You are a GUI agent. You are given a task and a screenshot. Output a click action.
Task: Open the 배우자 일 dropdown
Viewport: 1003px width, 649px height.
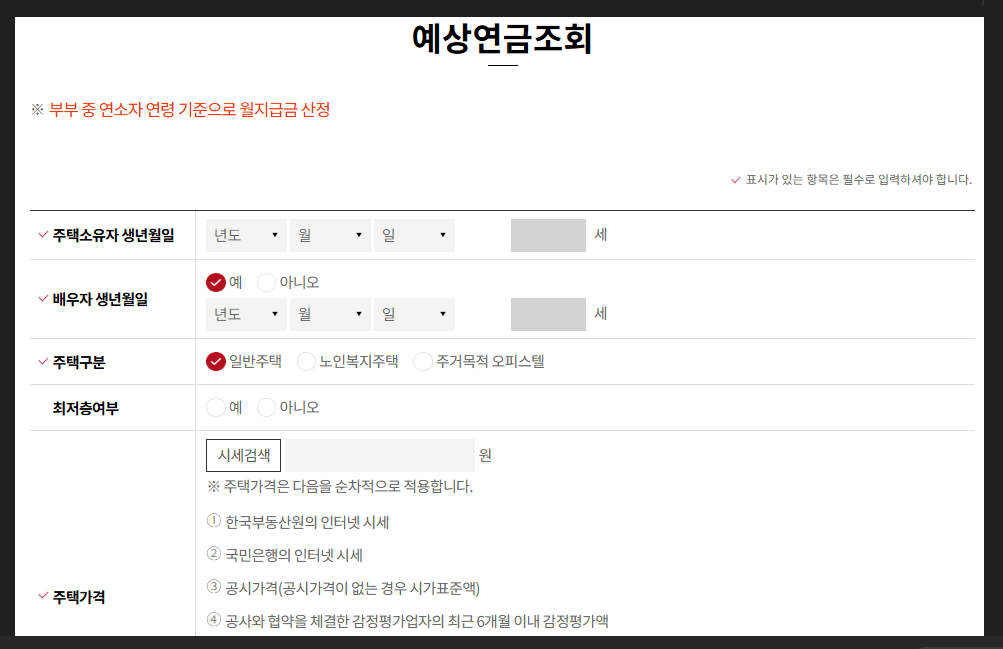[413, 314]
